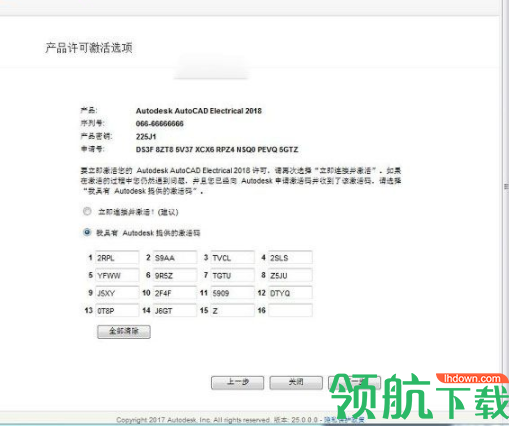Click activation code field 10 containing 2F4F
Viewport: 509px width, 426px height.
175,293
